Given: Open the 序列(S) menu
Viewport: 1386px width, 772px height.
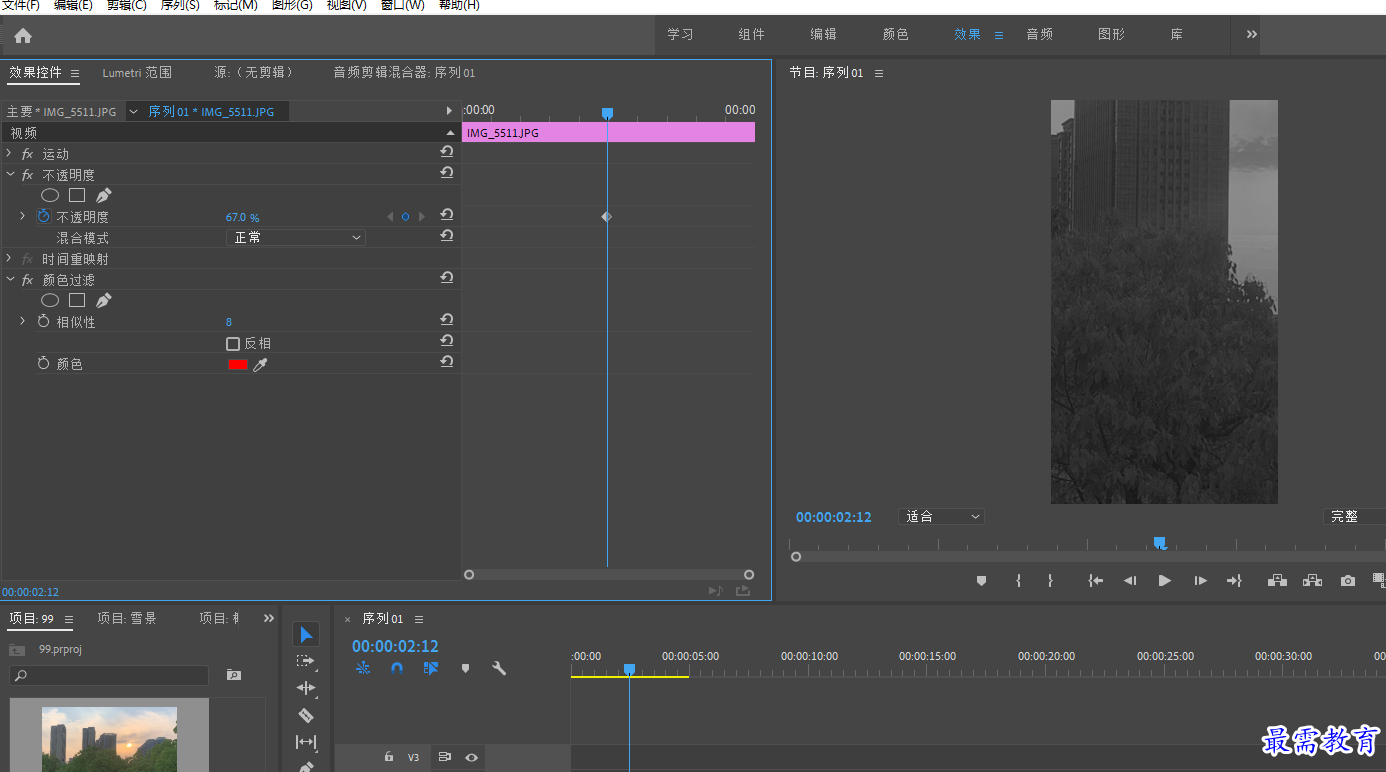Looking at the screenshot, I should [180, 6].
